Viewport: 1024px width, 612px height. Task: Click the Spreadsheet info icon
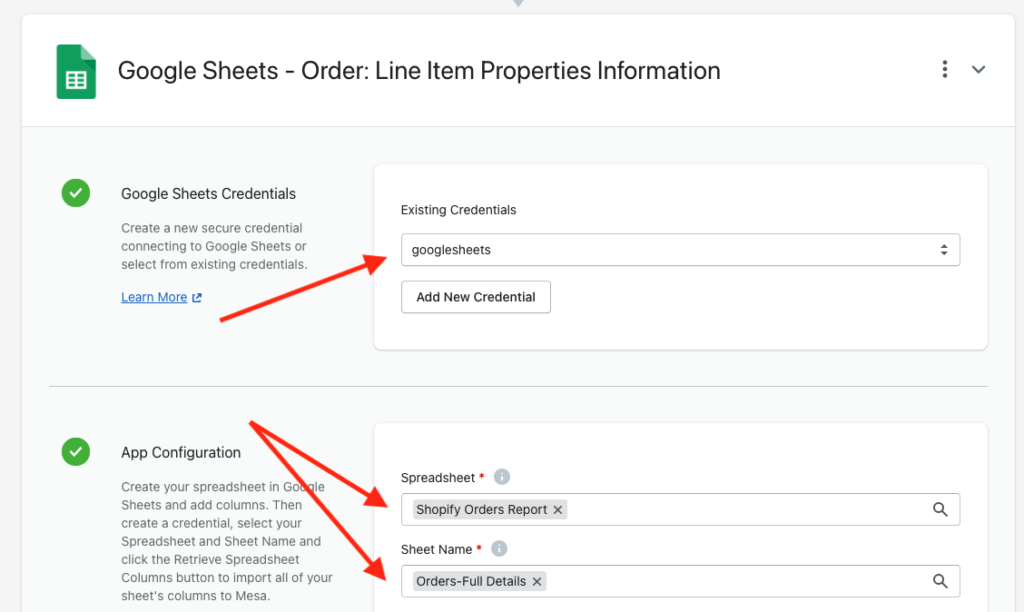click(x=501, y=477)
